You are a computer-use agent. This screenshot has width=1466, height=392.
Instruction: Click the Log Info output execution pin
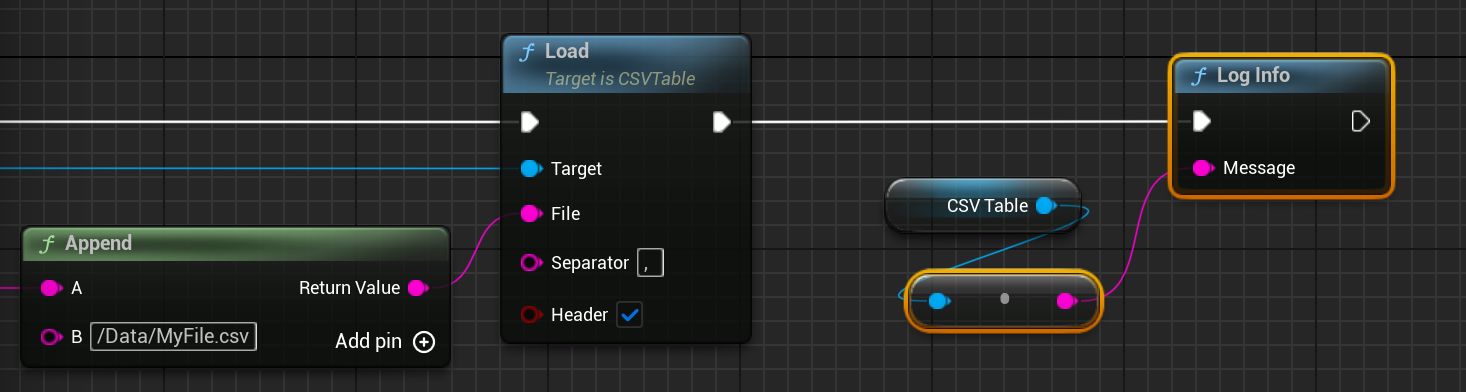1360,121
